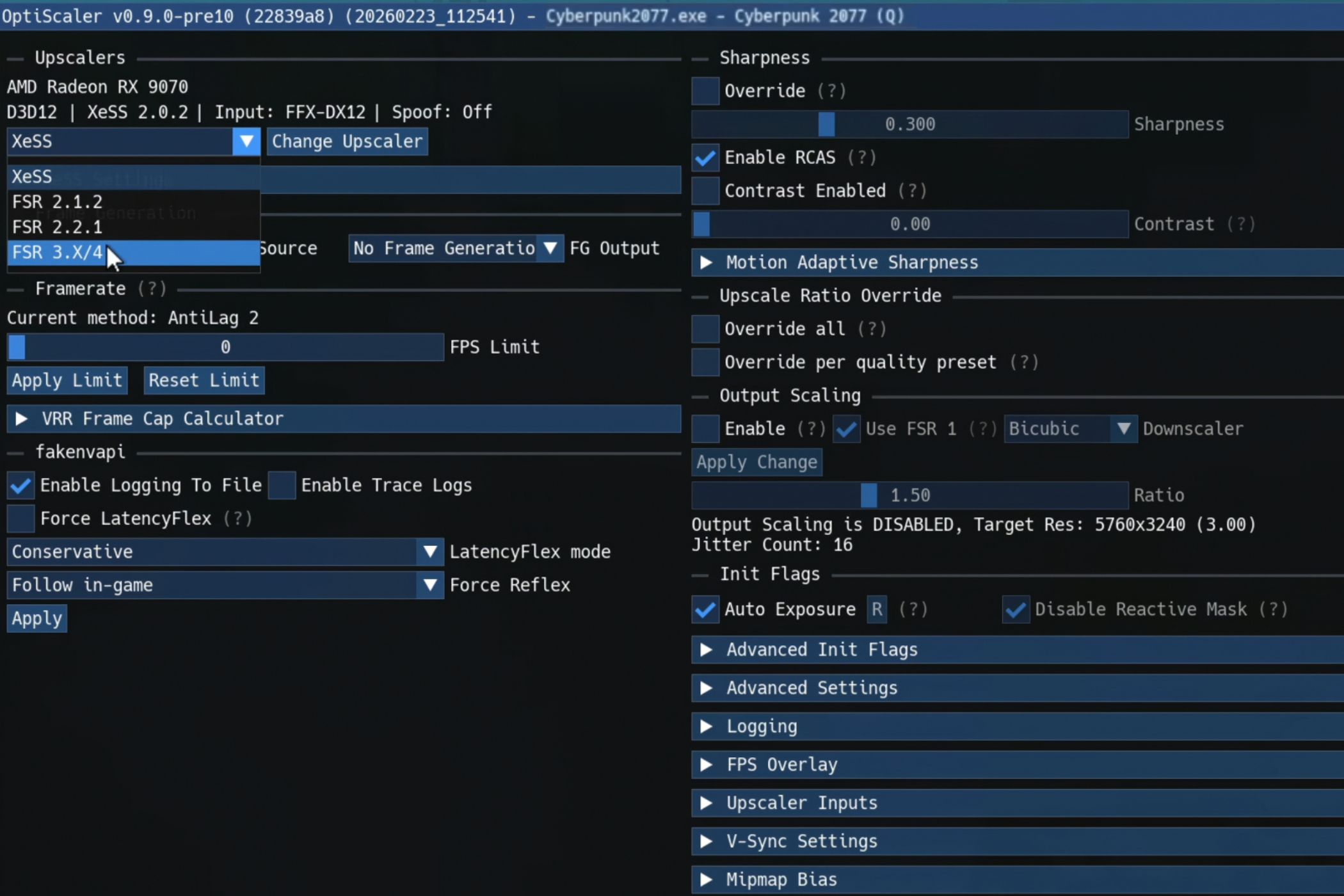Click FPS Limit slider

click(225, 347)
